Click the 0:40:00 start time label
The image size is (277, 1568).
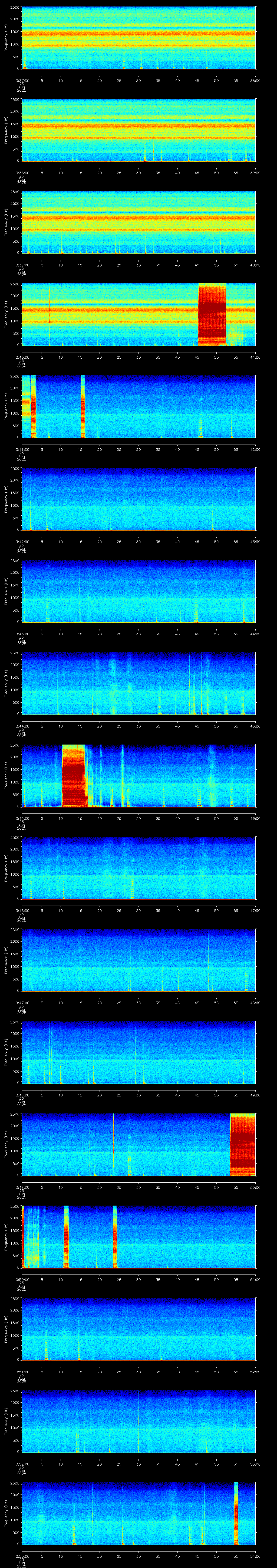pos(22,357)
